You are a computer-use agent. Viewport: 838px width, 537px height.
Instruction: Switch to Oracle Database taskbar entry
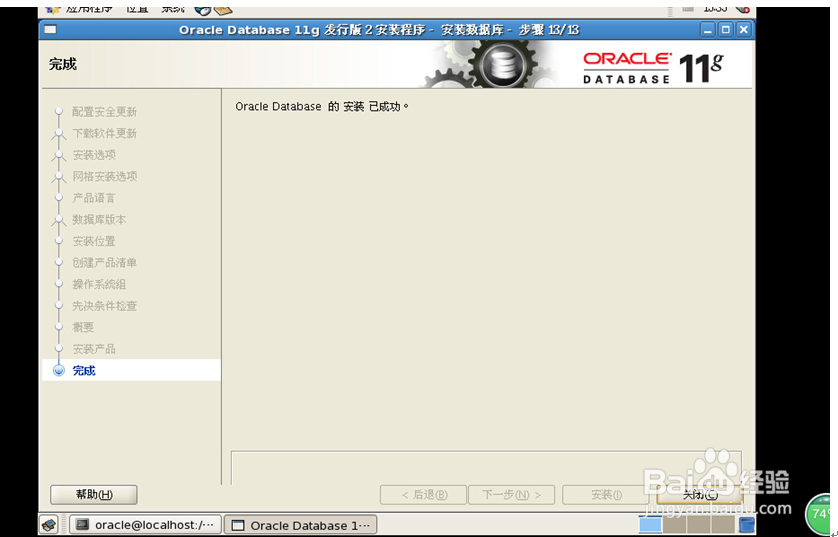301,525
